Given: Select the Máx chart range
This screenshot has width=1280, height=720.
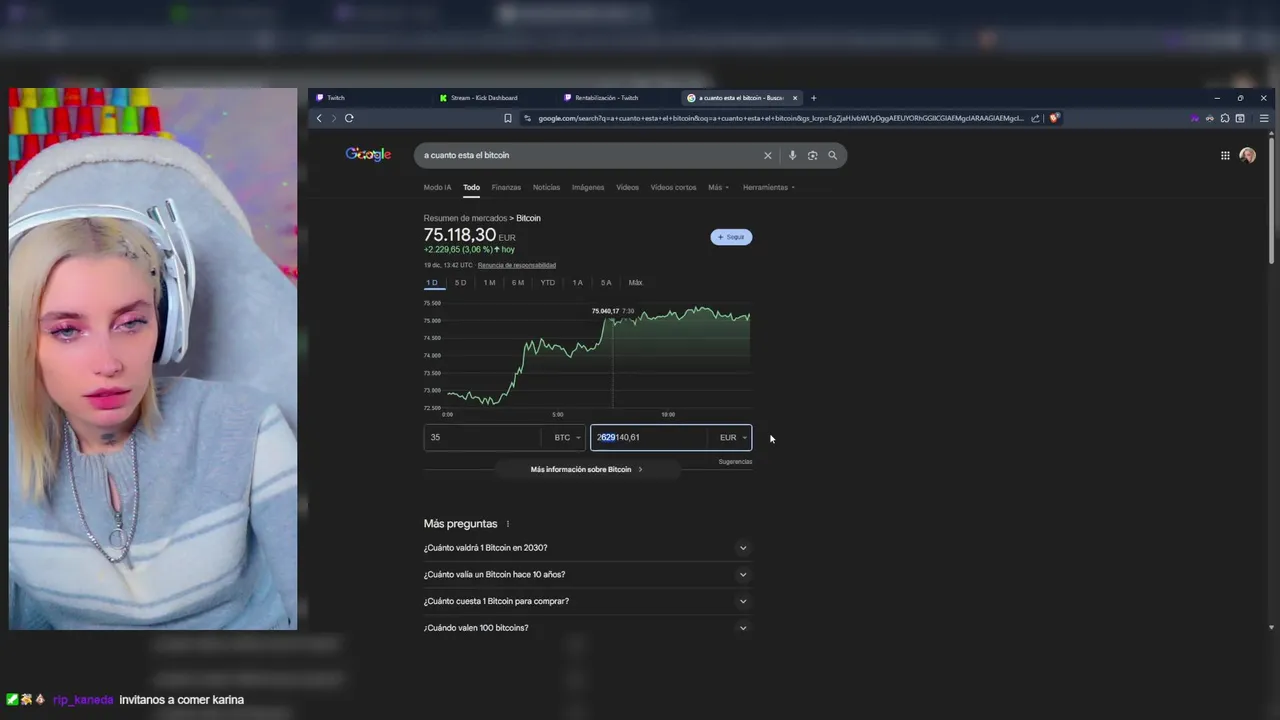Looking at the screenshot, I should (635, 282).
